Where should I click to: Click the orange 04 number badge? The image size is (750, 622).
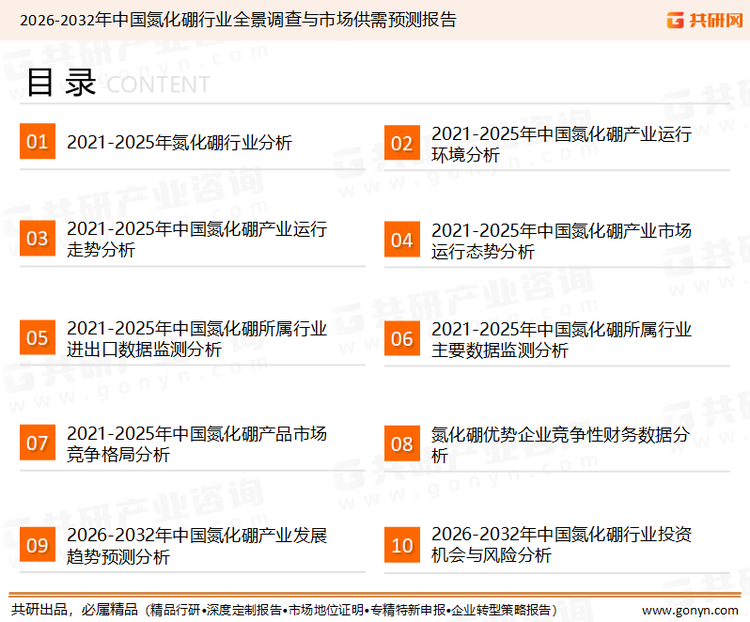click(402, 239)
